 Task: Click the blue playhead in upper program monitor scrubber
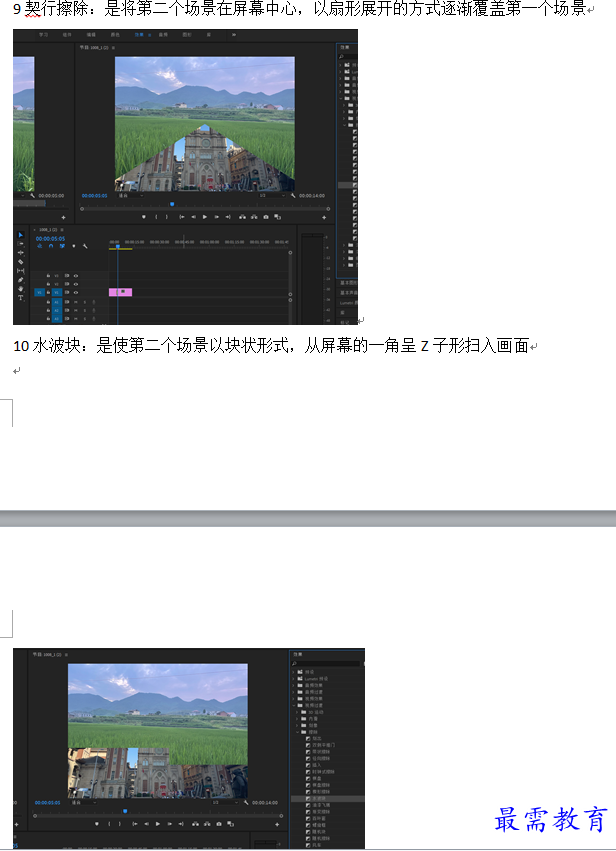172,205
